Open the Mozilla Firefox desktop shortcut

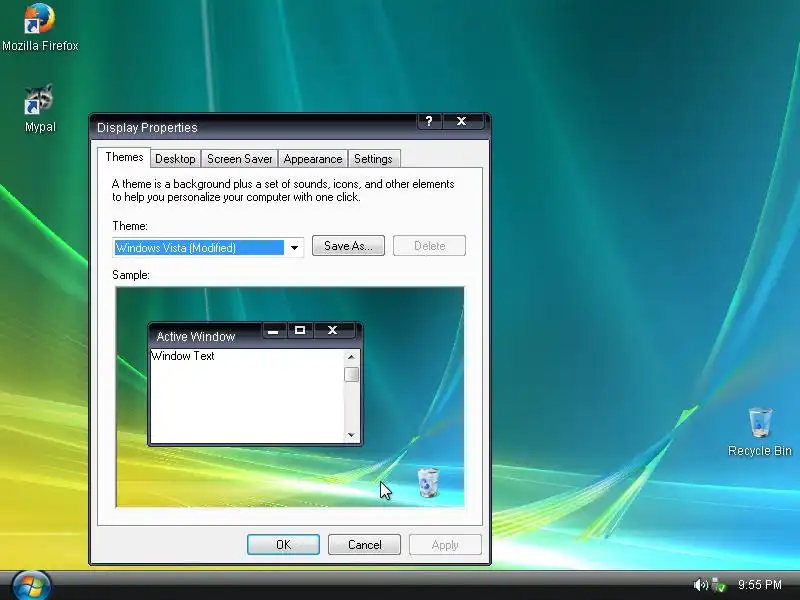40,28
